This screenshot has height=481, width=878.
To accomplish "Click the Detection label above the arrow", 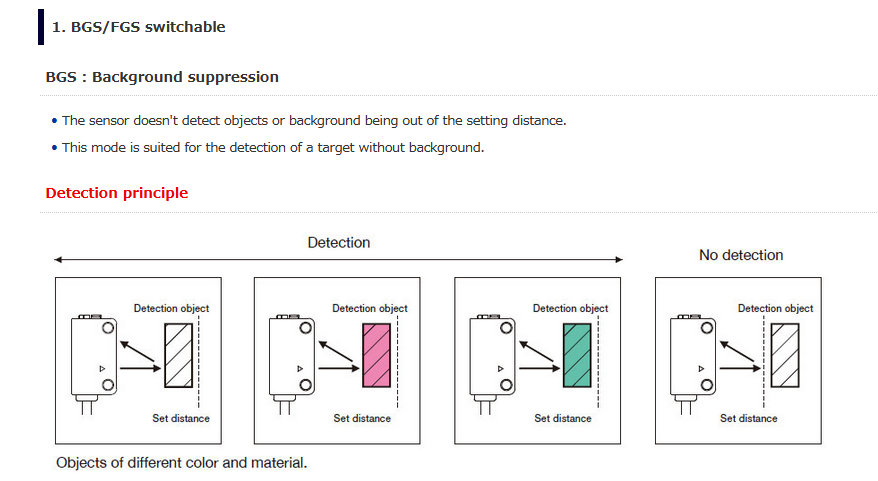I will click(x=339, y=242).
